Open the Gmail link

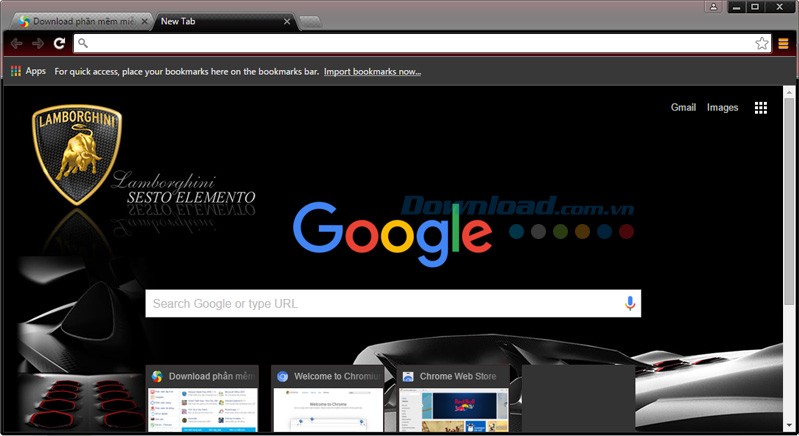[x=683, y=108]
